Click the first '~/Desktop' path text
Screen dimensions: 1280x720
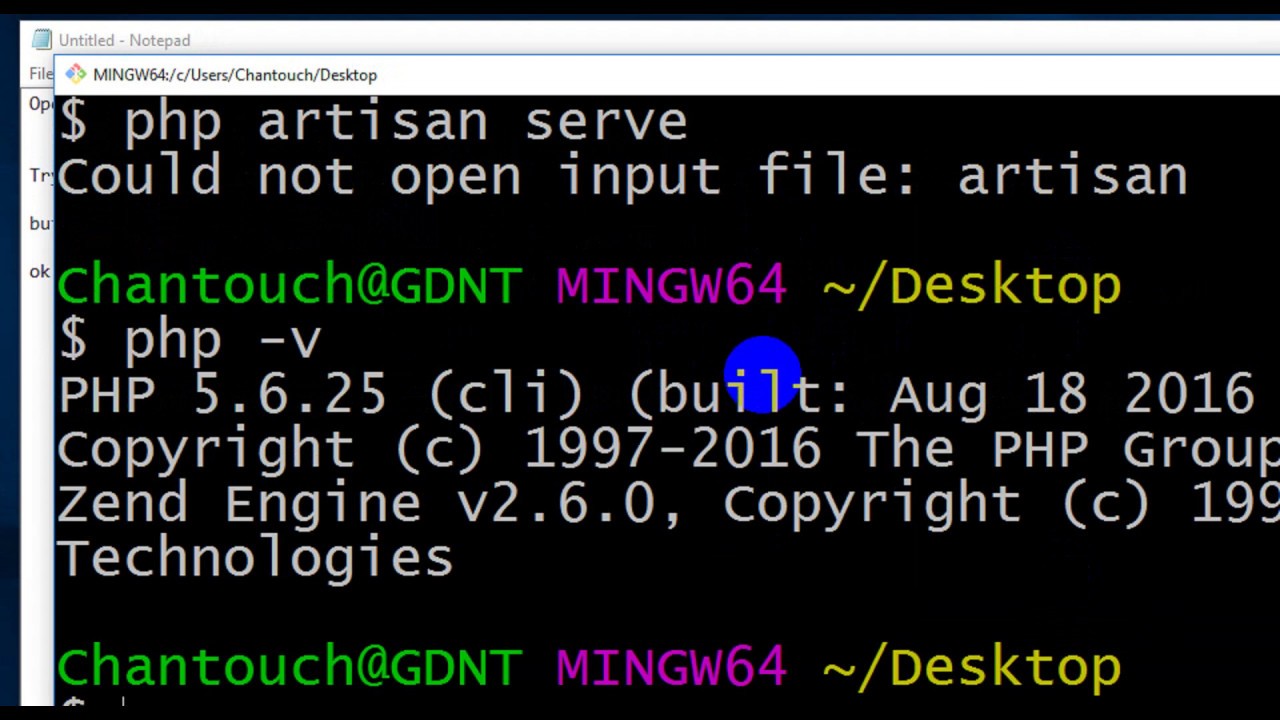tap(972, 288)
